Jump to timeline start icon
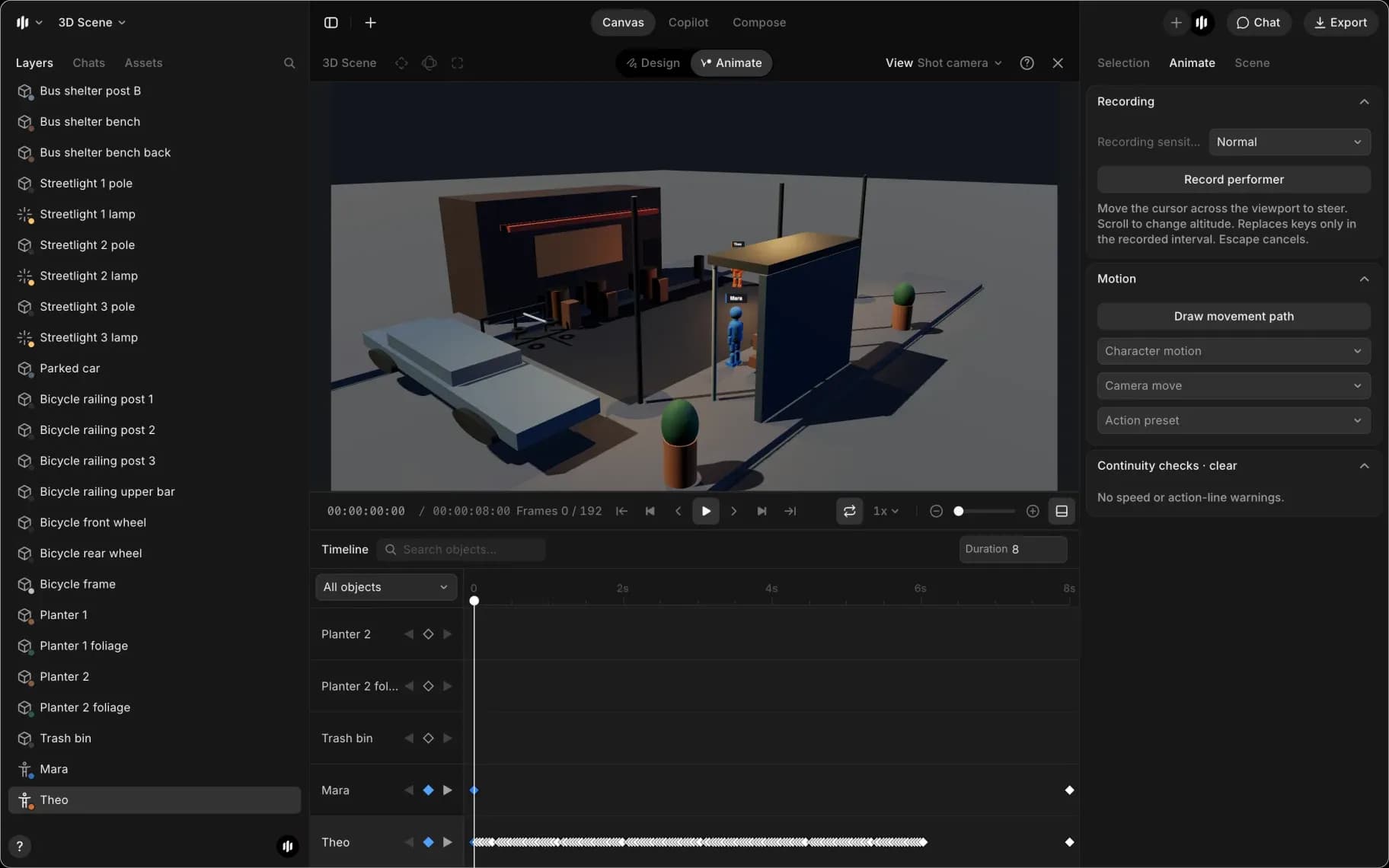 (x=621, y=511)
